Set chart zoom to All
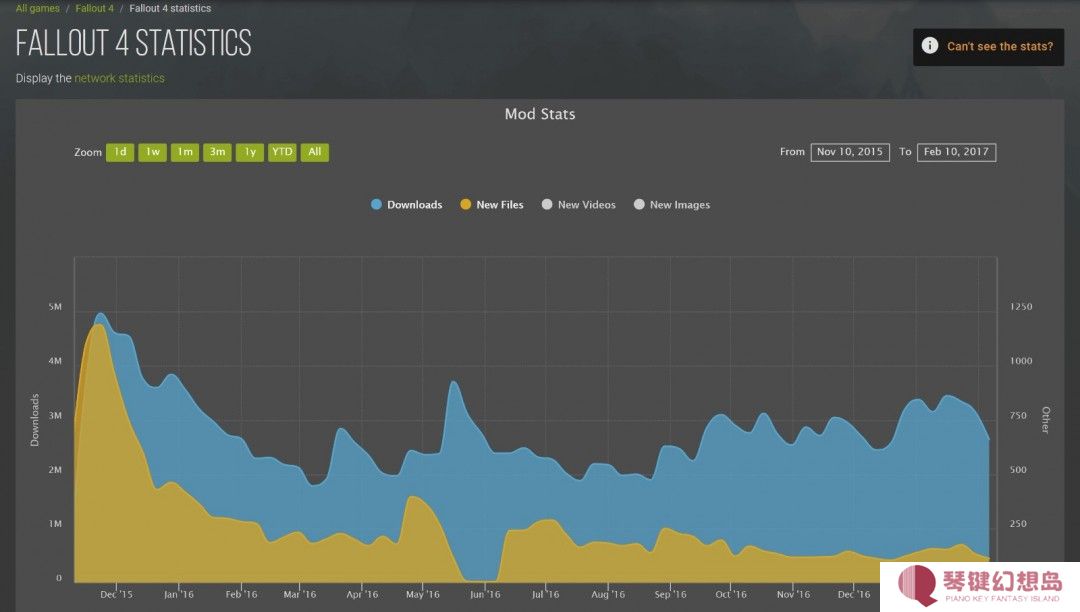The height and width of the screenshot is (612, 1080). [x=314, y=152]
